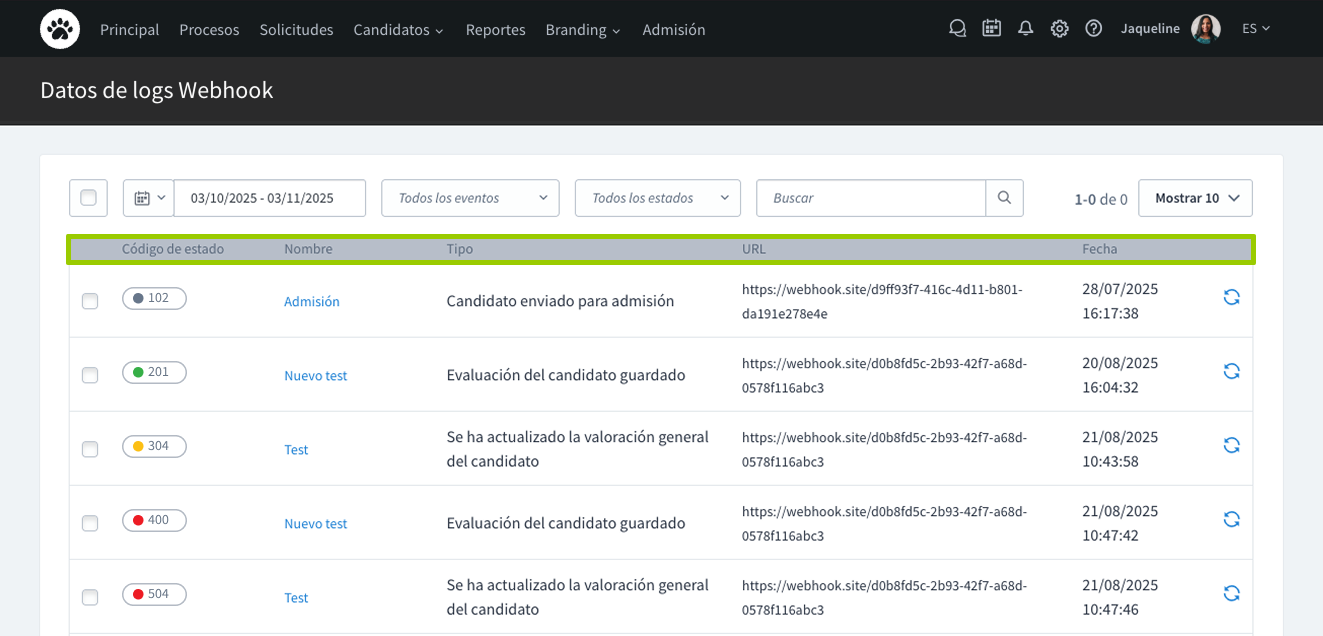Screen dimensions: 1323x636
Task: Open the messages chat icon
Action: coord(957,28)
